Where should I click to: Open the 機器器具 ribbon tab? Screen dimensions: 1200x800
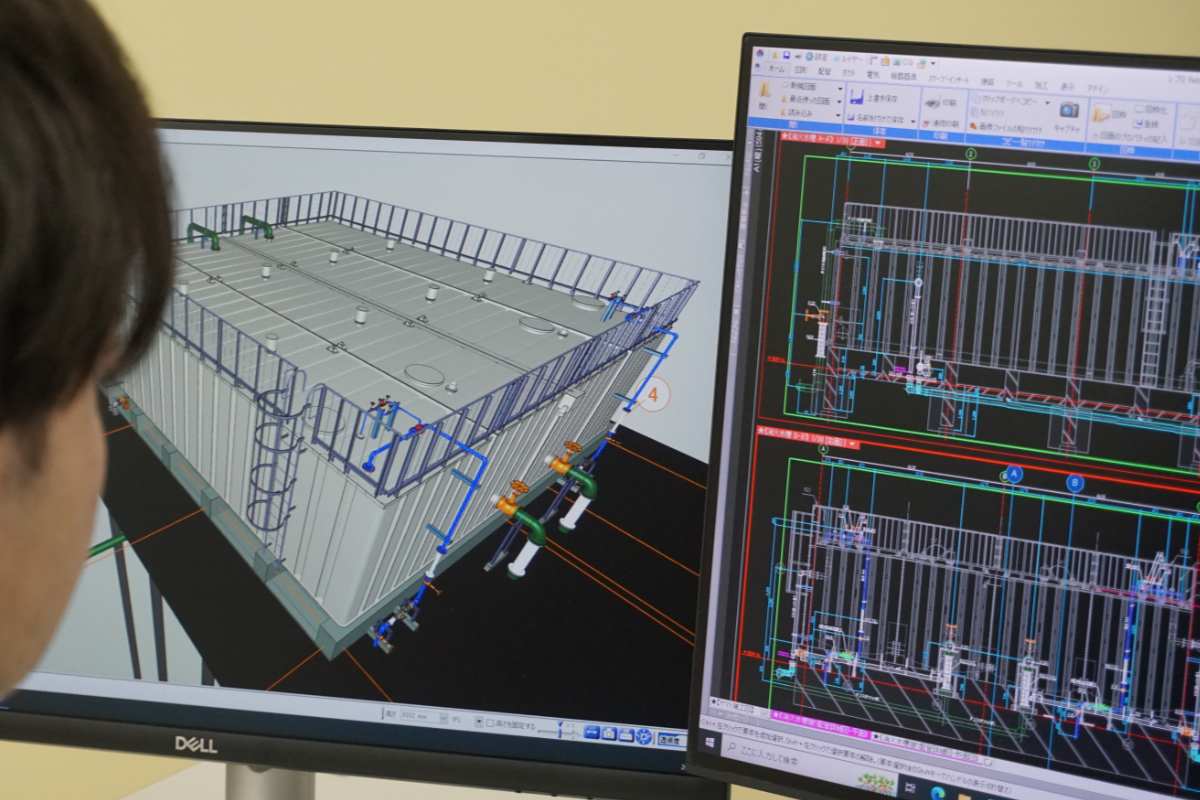point(903,76)
